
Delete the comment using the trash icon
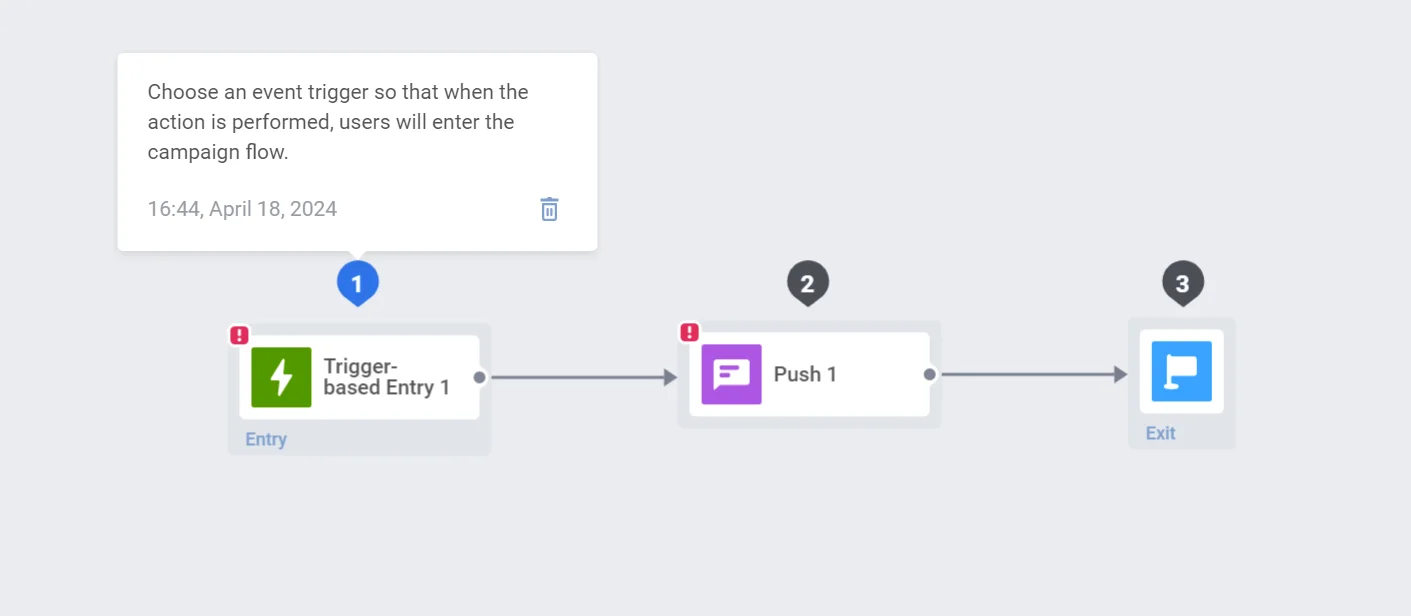[x=548, y=208]
